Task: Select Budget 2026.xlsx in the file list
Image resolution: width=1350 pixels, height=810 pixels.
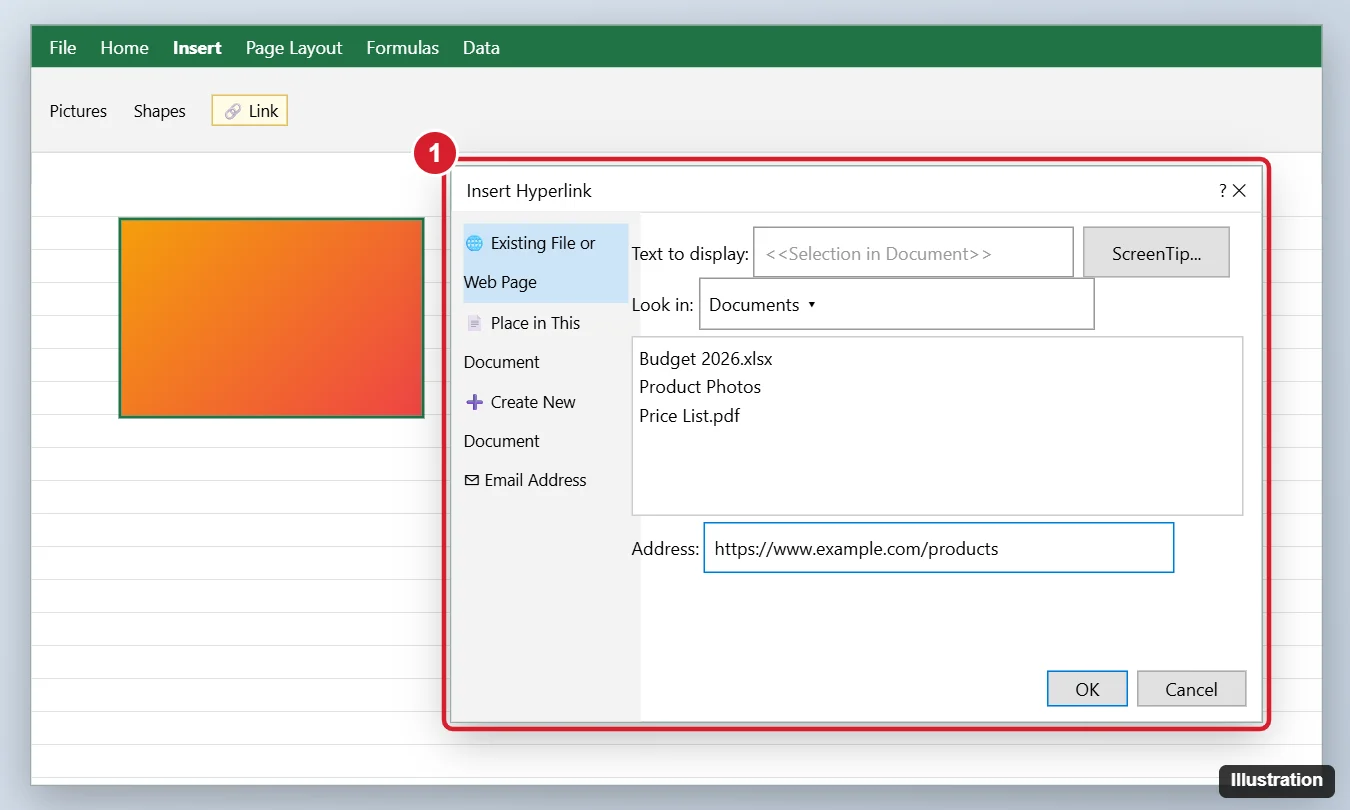Action: tap(706, 358)
